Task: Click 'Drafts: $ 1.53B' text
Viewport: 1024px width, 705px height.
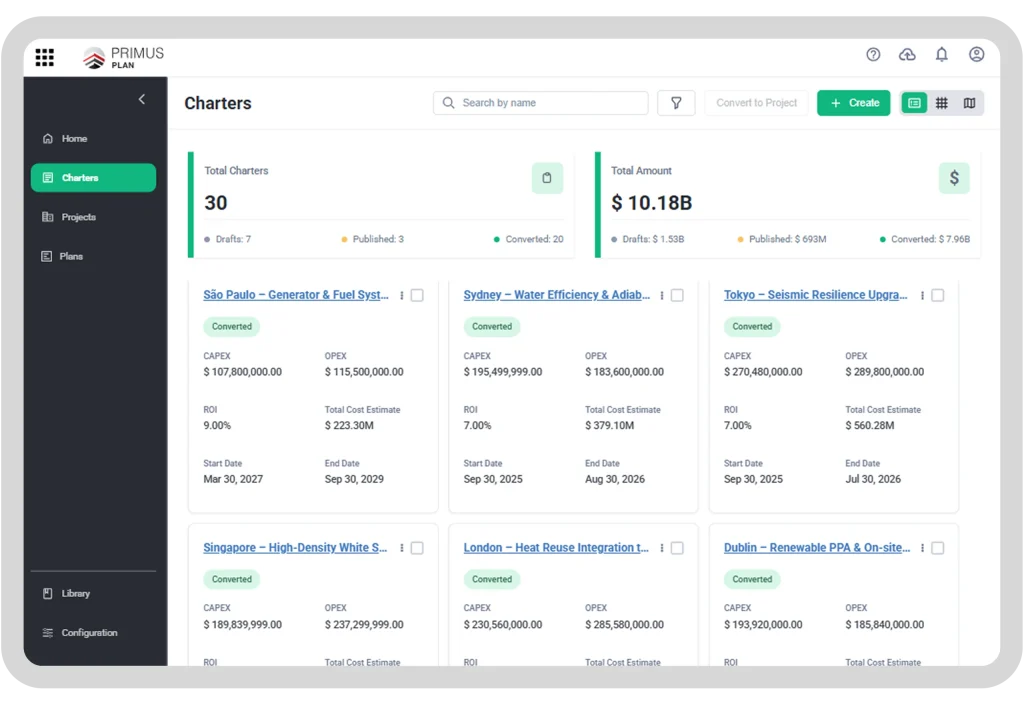Action: click(653, 240)
